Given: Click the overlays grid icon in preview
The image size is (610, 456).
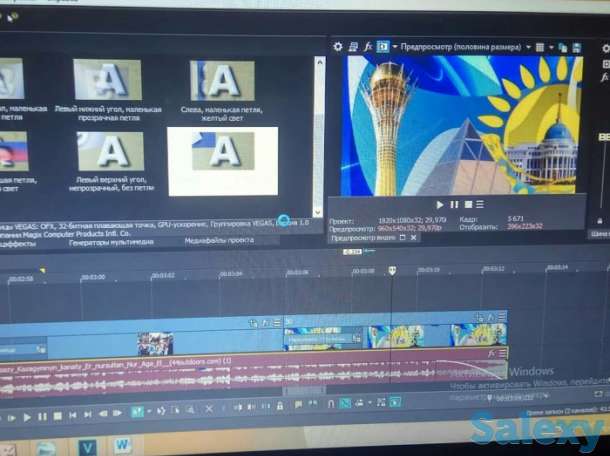Looking at the screenshot, I should tap(540, 47).
